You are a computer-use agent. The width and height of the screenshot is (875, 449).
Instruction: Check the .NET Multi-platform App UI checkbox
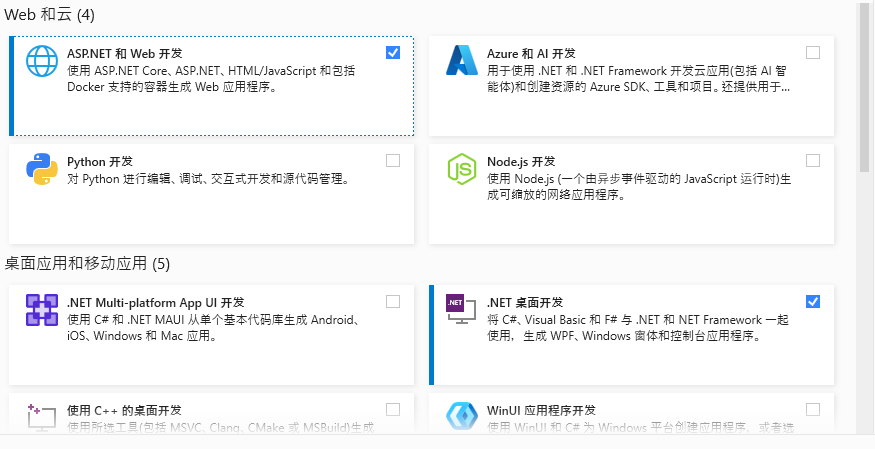coord(393,302)
